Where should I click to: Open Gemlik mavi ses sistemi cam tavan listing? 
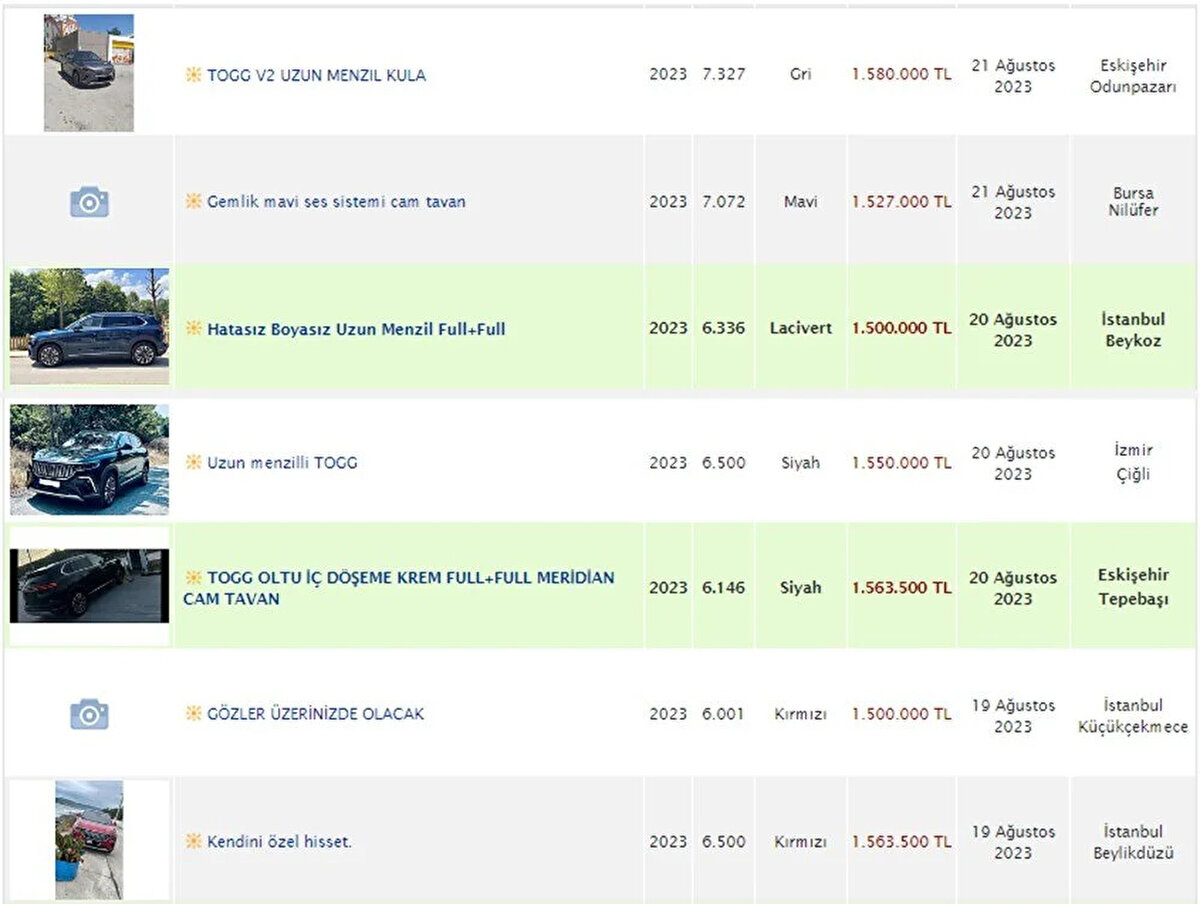(x=336, y=202)
